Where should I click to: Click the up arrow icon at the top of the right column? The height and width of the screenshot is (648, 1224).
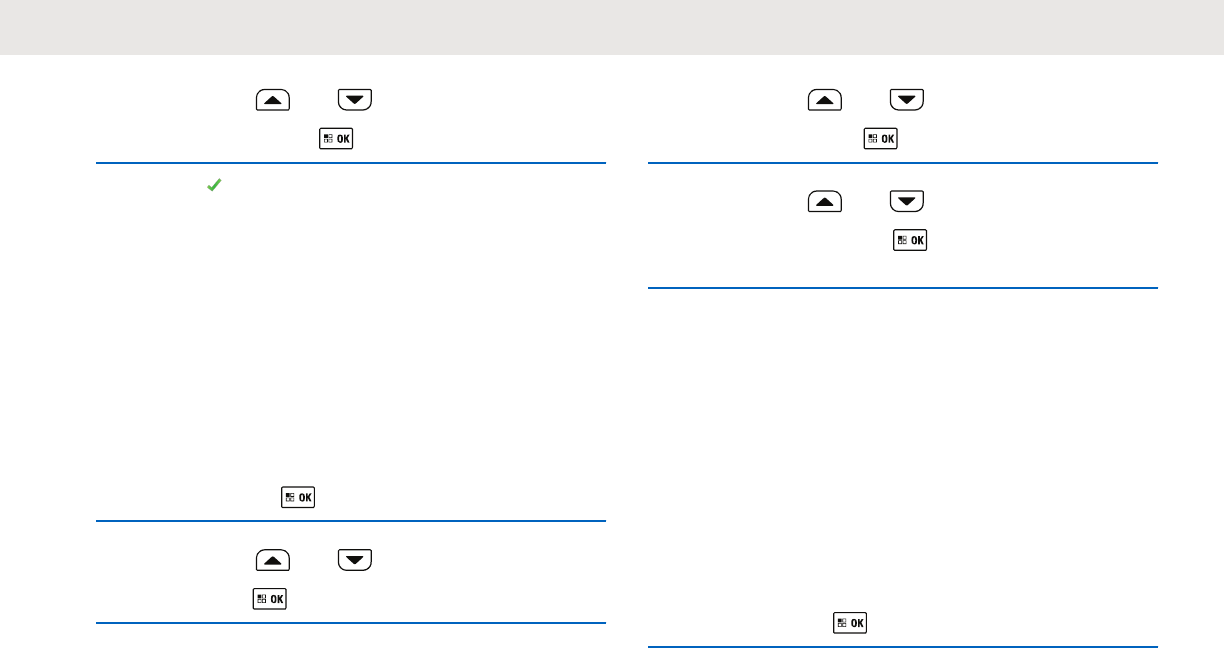click(825, 100)
